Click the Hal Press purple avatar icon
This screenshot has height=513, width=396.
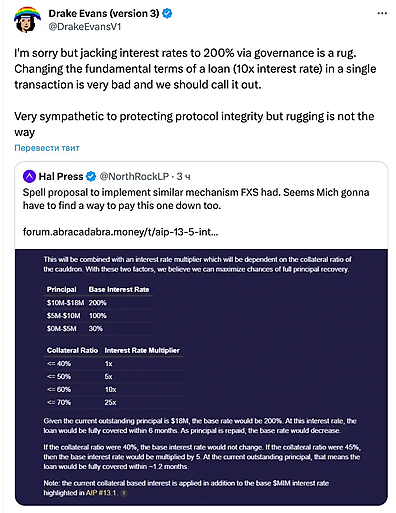coord(29,176)
